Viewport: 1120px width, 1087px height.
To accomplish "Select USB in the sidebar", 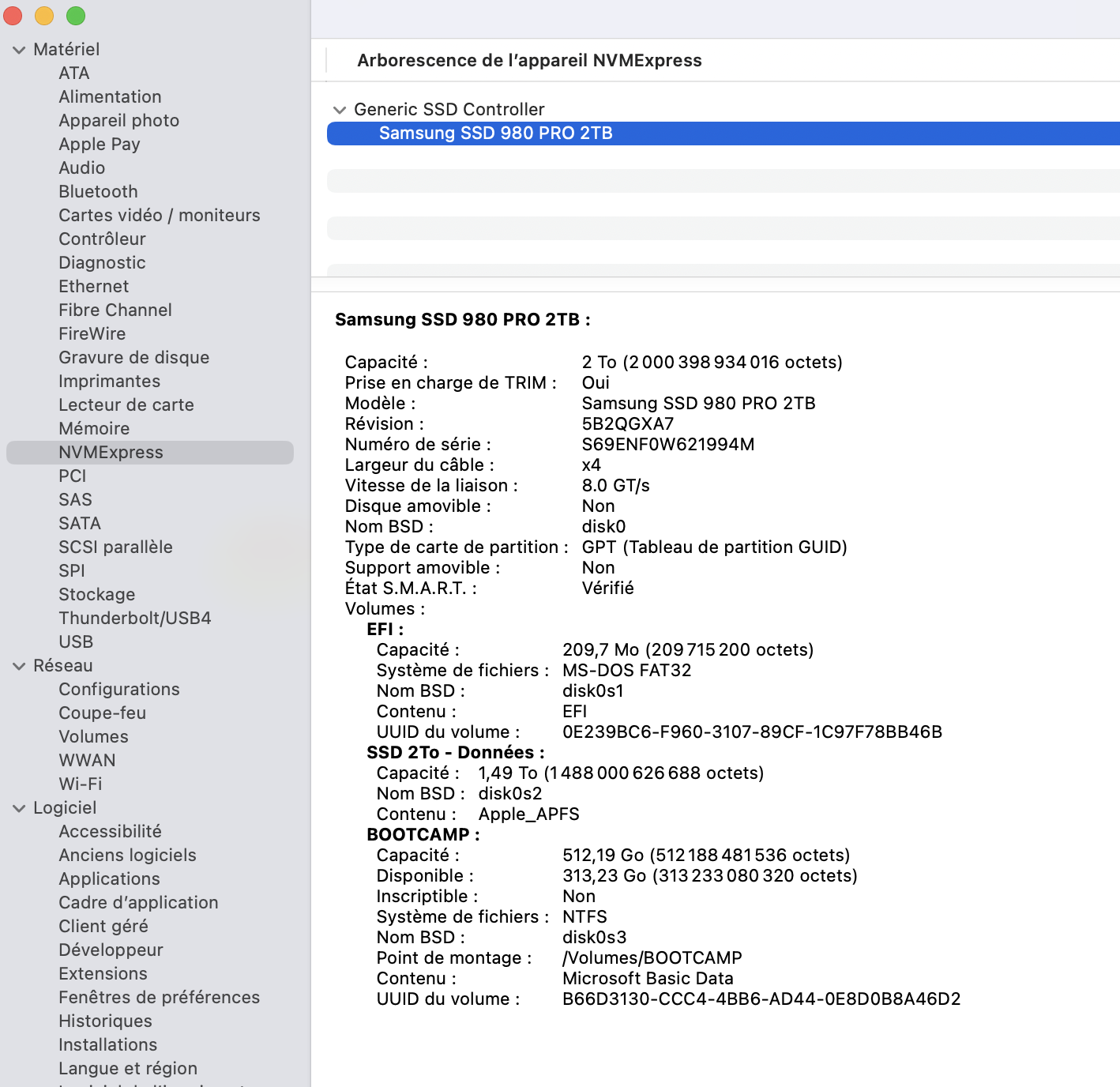I will pos(76,641).
